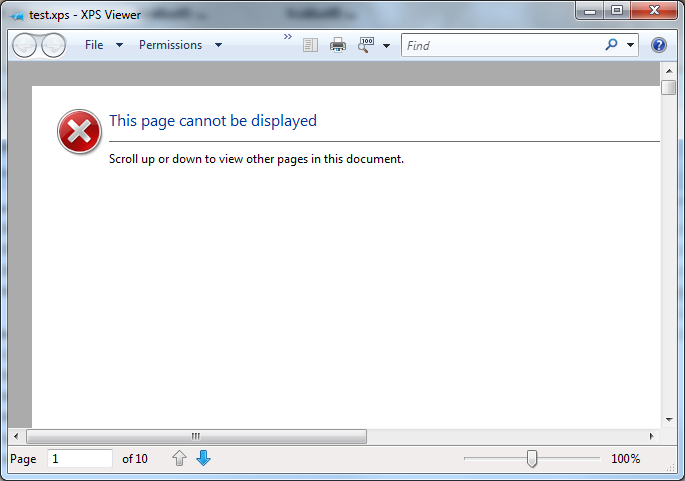Show more toolbar options via double chevron
The height and width of the screenshot is (481, 685).
[287, 36]
